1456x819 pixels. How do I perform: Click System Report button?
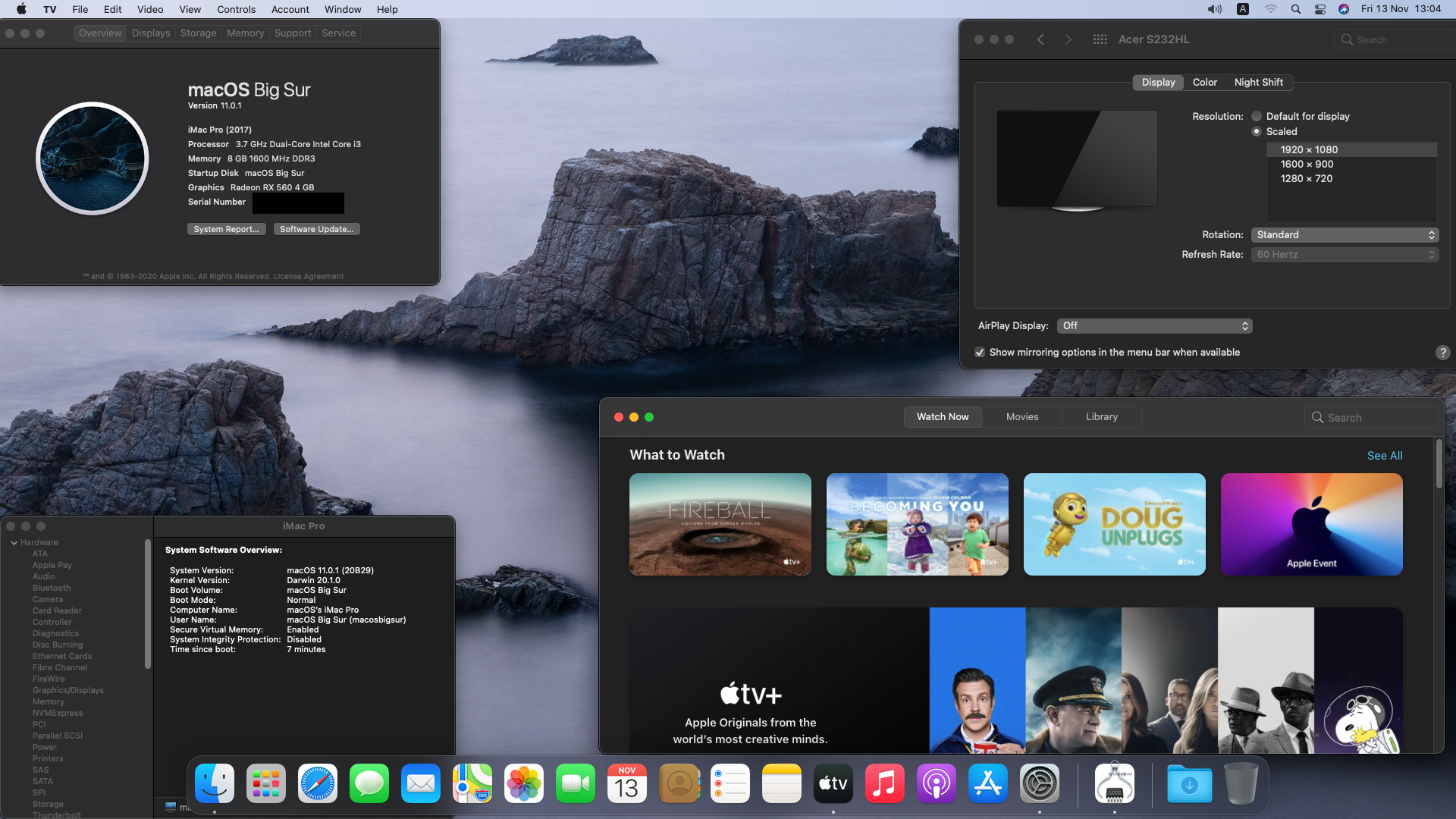pyautogui.click(x=226, y=229)
